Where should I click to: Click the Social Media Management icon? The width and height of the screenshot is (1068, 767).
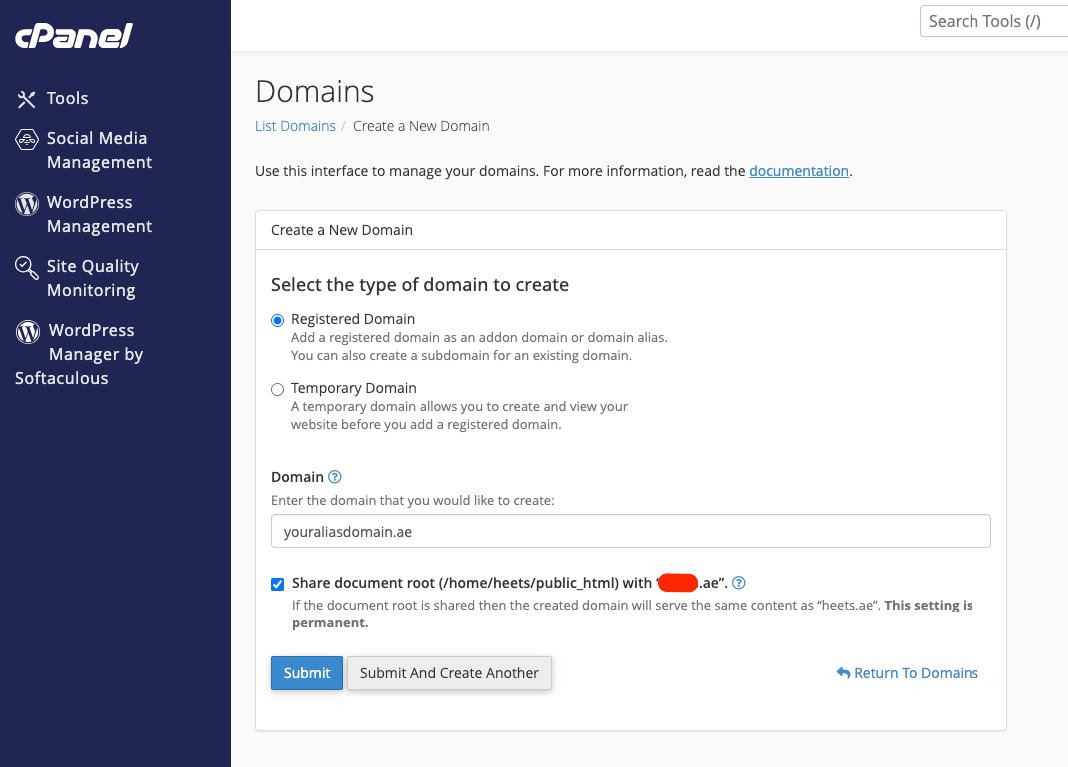pos(27,140)
